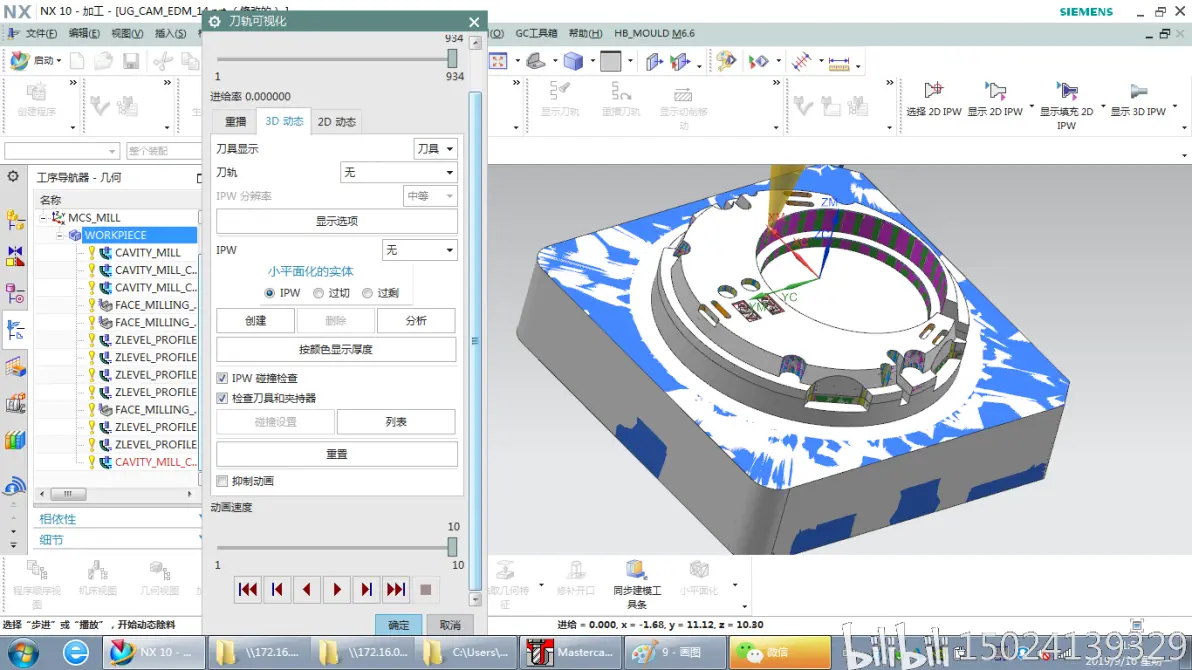Select the 过切 radio button
Viewport: 1192px width, 670px height.
319,293
